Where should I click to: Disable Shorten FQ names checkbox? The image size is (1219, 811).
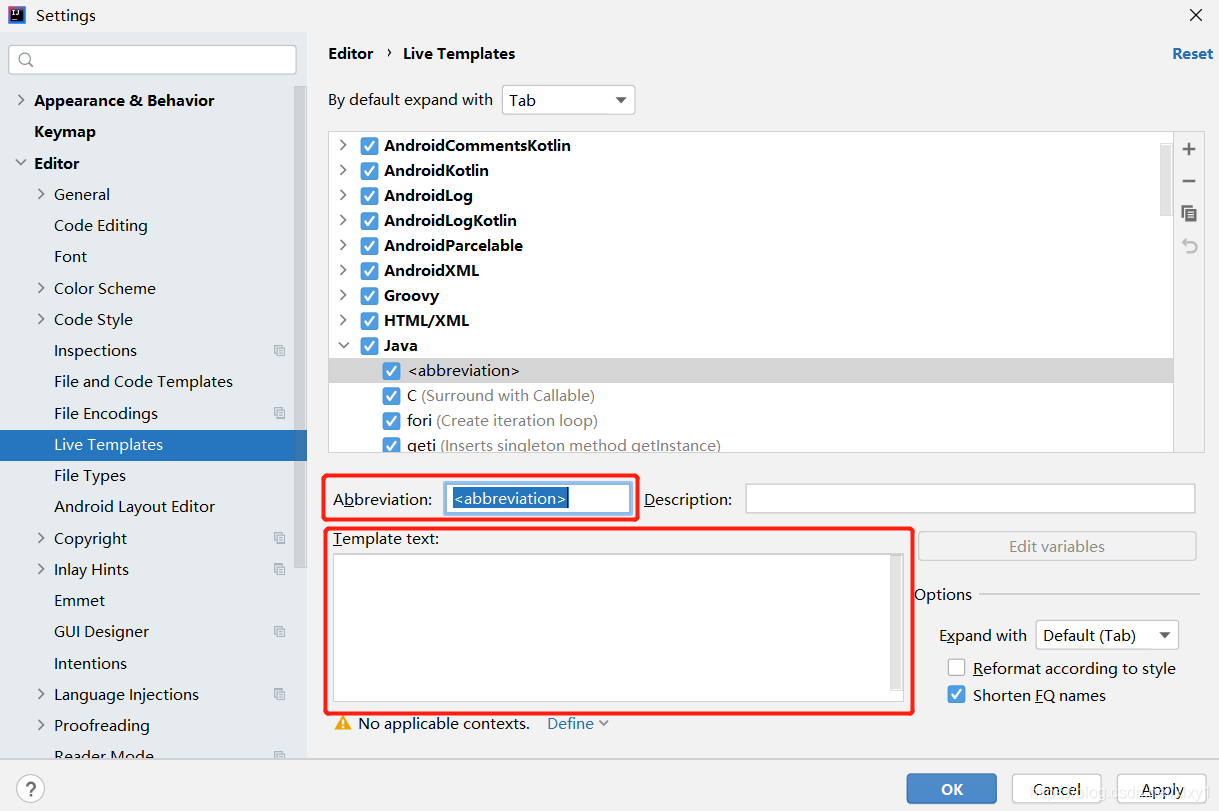(957, 695)
